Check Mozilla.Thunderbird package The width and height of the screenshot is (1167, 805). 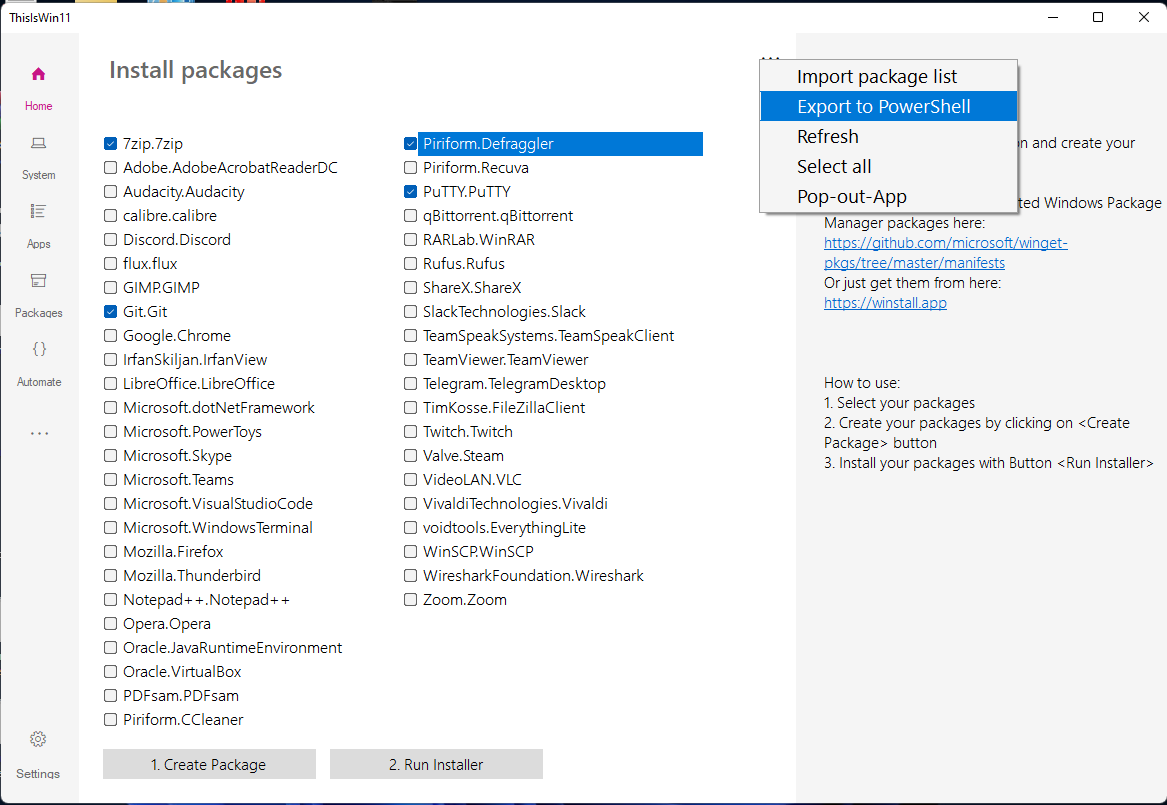110,575
